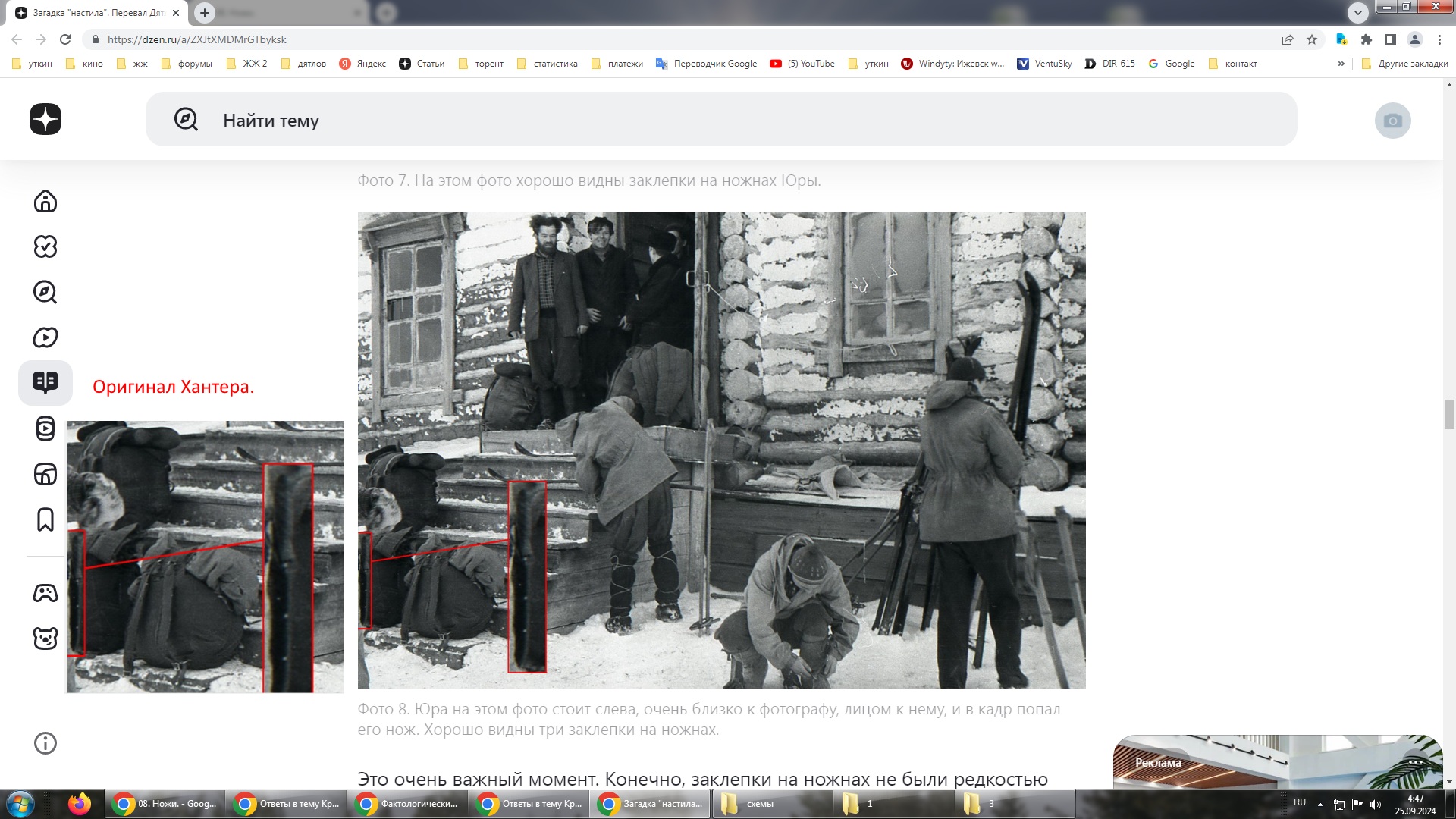Open the volume speaker tray icon
This screenshot has width=1456, height=819.
(x=1376, y=805)
